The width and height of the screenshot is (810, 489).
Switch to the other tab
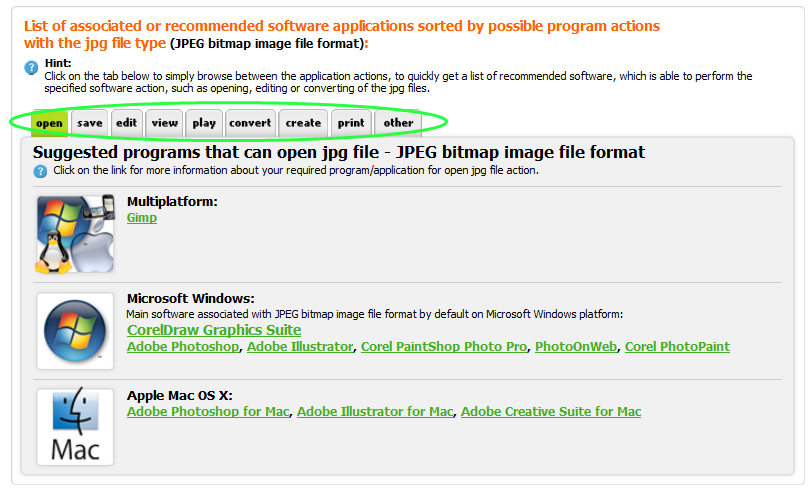[398, 123]
